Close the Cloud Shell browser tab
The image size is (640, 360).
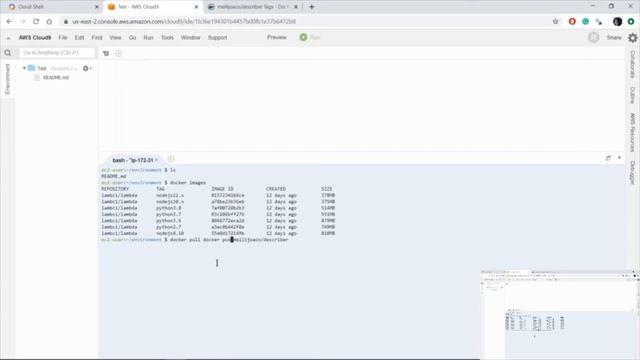point(97,7)
